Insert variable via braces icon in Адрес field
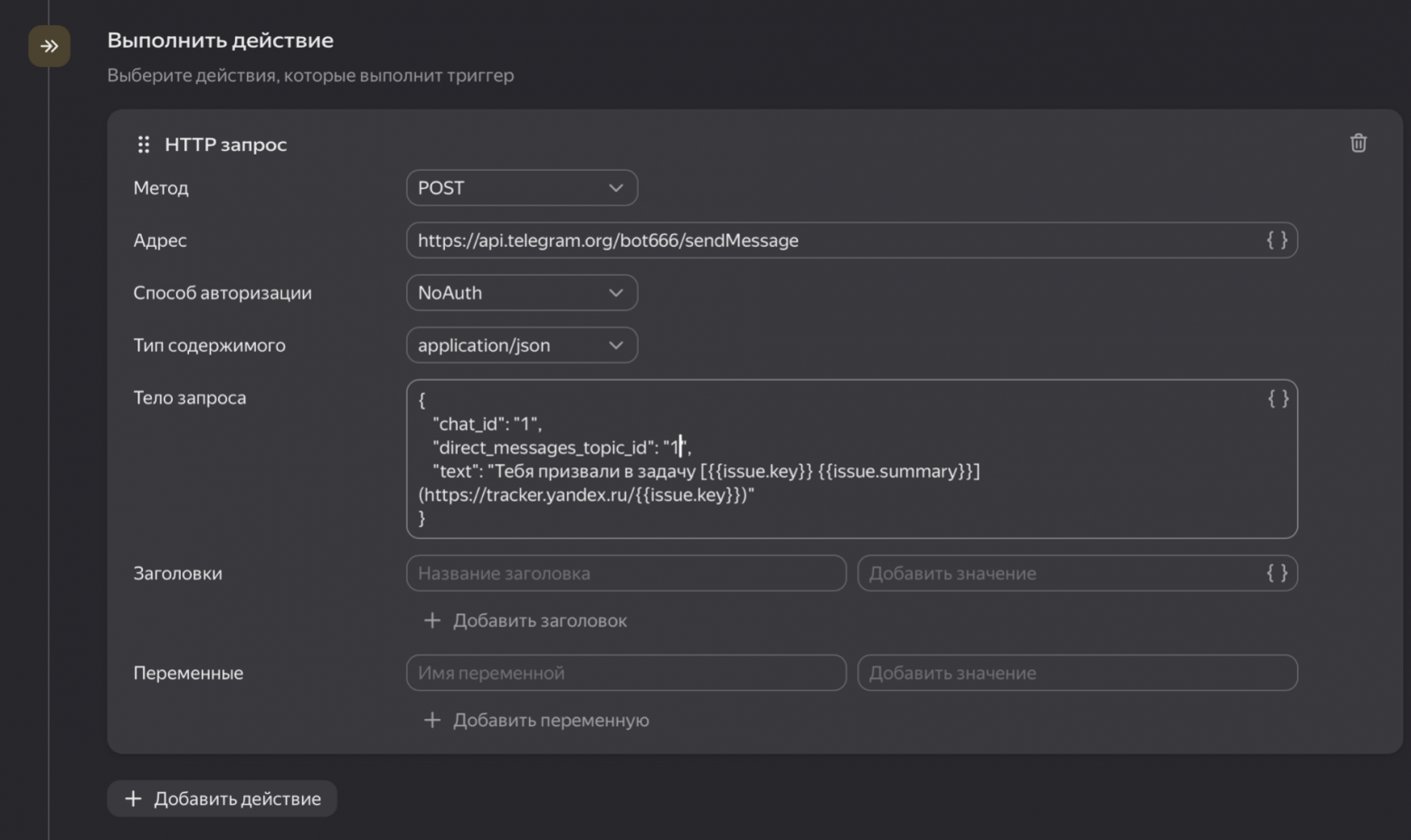This screenshot has height=840, width=1411. 1276,240
